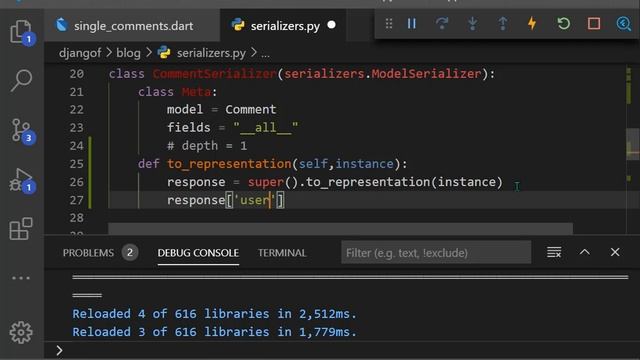Click 'Meta' class name on line 21
The image size is (640, 360).
[x=196, y=92]
